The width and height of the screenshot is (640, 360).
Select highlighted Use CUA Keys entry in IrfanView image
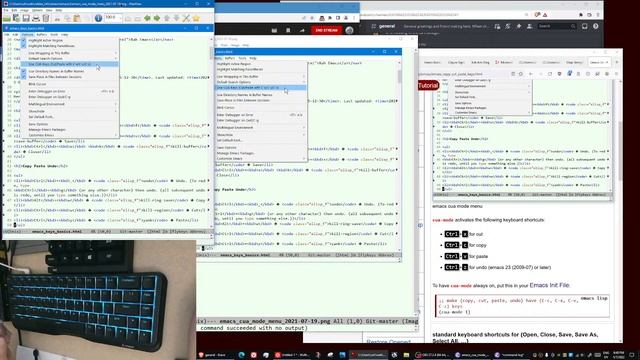click(70, 64)
